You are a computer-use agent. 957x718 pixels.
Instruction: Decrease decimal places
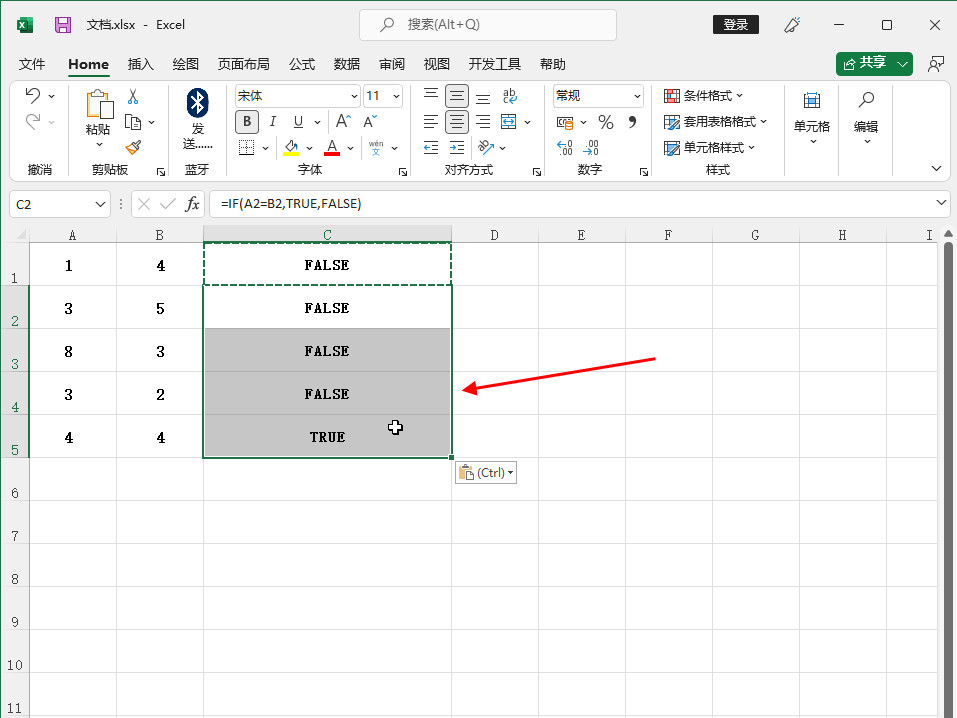(x=591, y=148)
